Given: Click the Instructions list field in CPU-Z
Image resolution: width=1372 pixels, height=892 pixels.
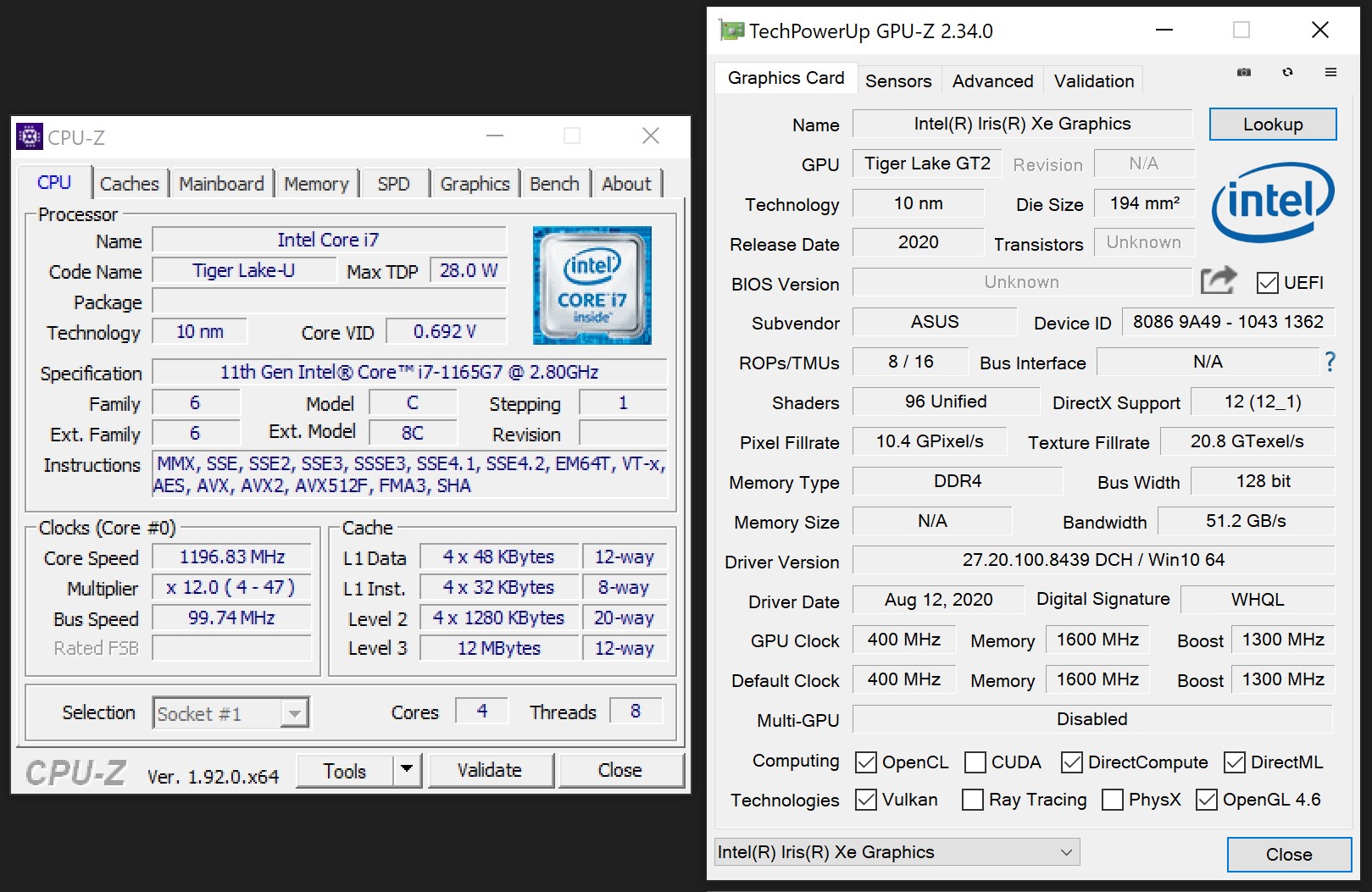Looking at the screenshot, I should 409,474.
